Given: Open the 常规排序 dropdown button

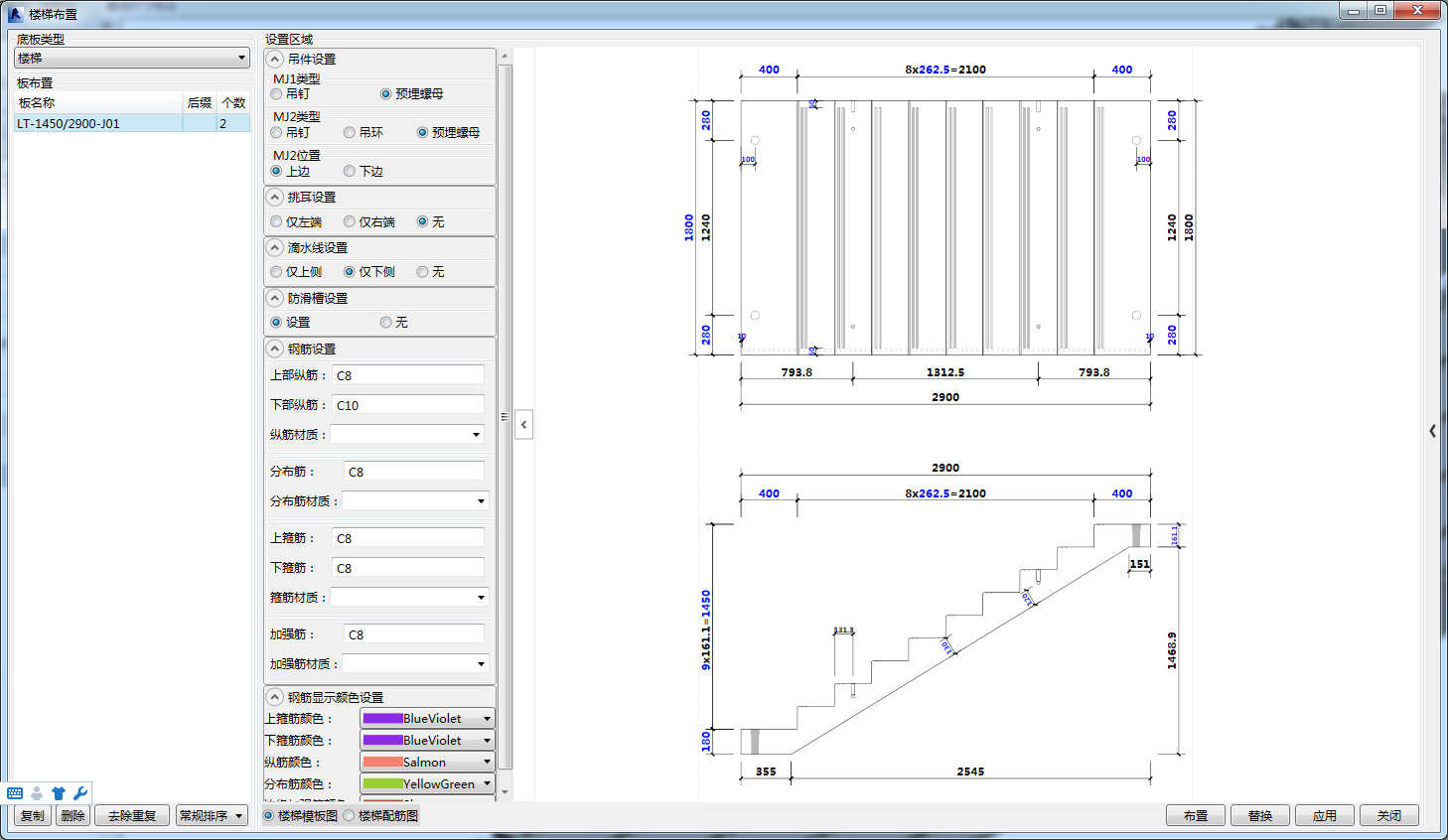Looking at the screenshot, I should 212,816.
